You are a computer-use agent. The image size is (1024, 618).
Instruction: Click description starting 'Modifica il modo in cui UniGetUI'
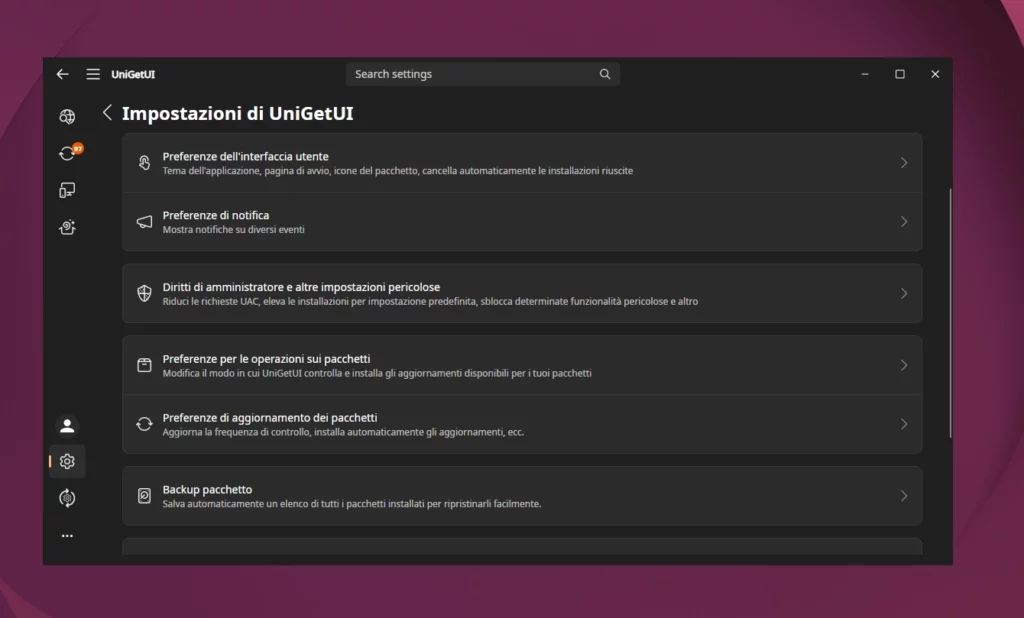(x=377, y=374)
